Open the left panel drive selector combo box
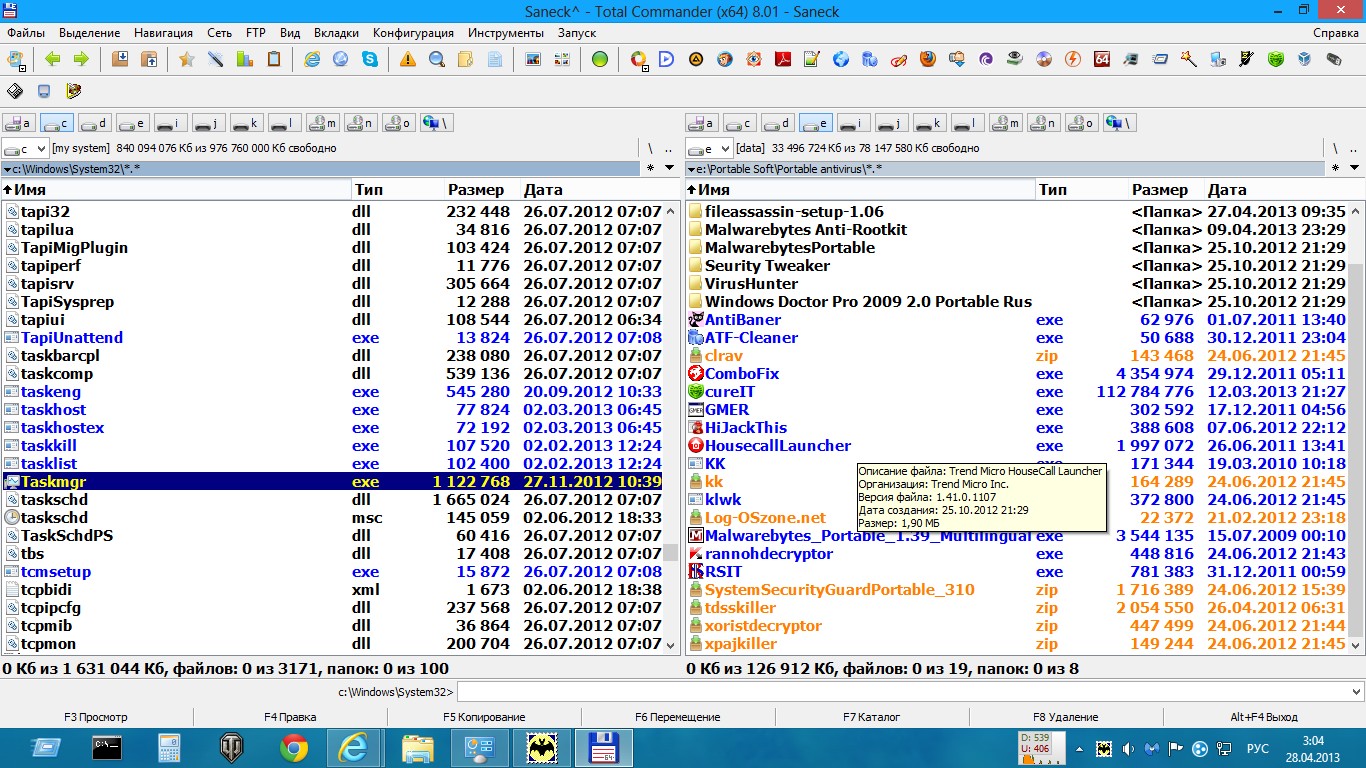Viewport: 1366px width, 768px height. click(x=25, y=148)
